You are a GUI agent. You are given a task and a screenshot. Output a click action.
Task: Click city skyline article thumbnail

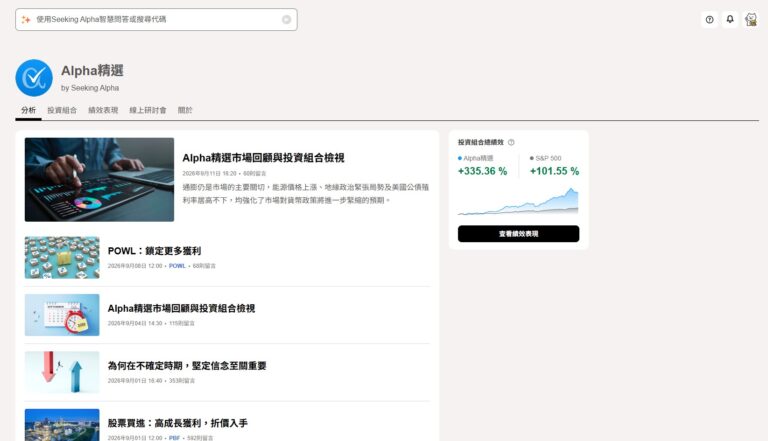pos(62,425)
